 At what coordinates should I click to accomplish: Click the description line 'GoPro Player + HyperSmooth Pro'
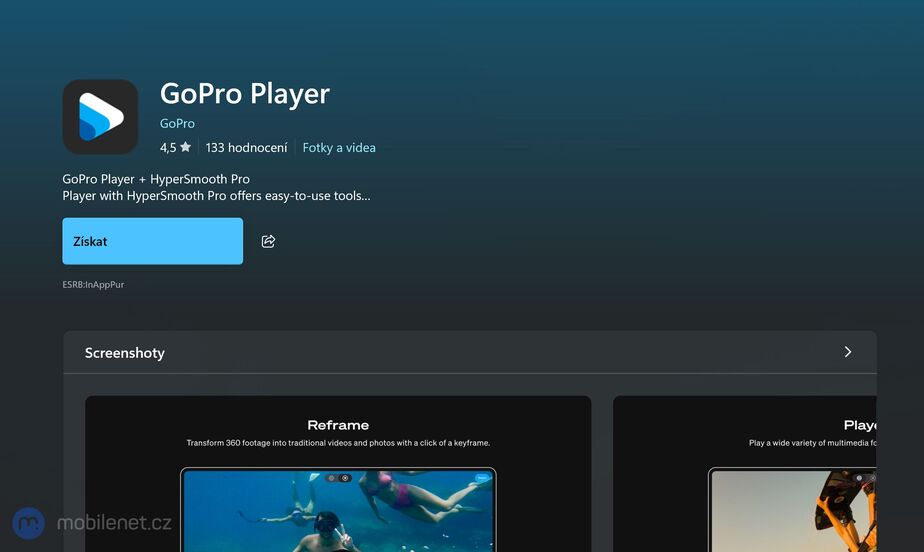pos(156,179)
